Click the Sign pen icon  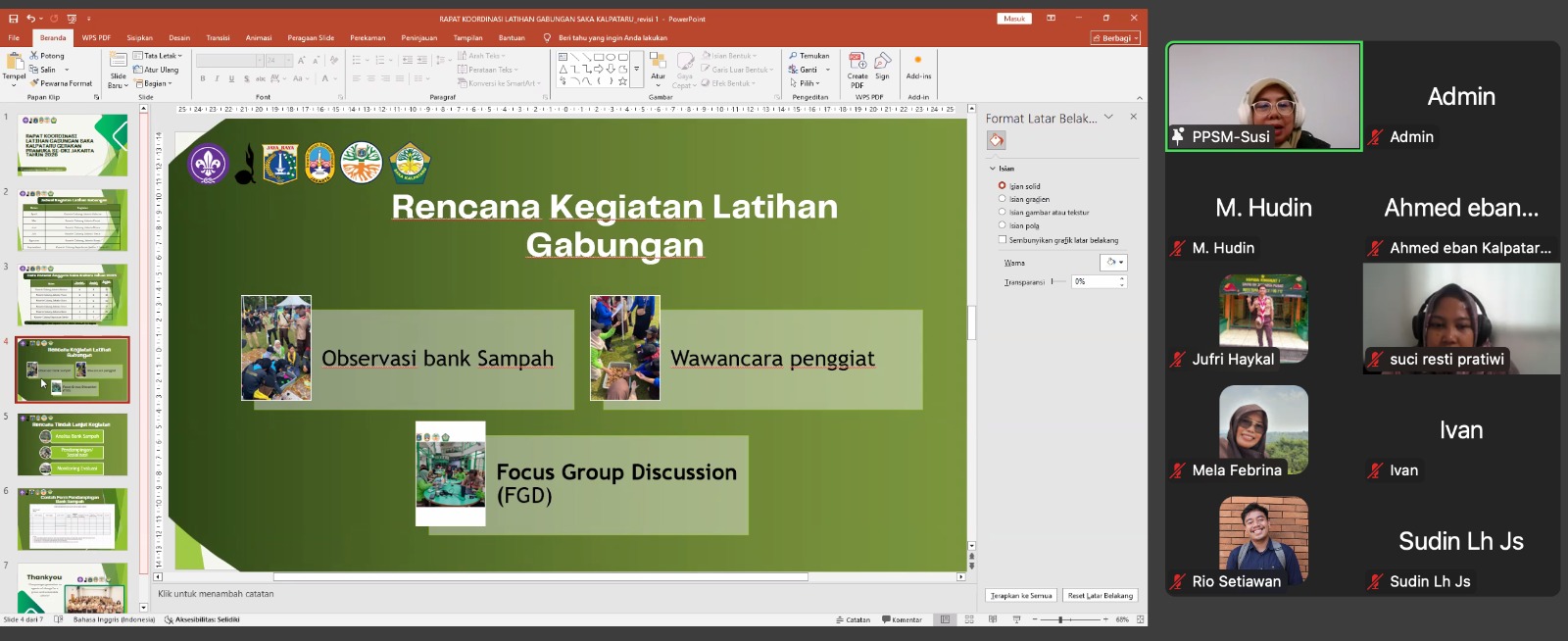coord(882,63)
